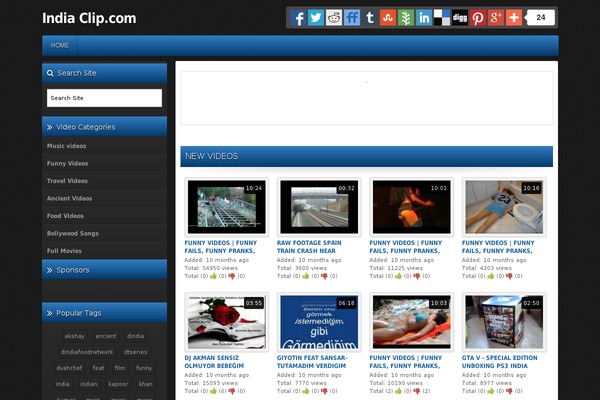Thumbs down the GTA V unboxing video
Screen dimensions: 600x400
click(x=509, y=391)
